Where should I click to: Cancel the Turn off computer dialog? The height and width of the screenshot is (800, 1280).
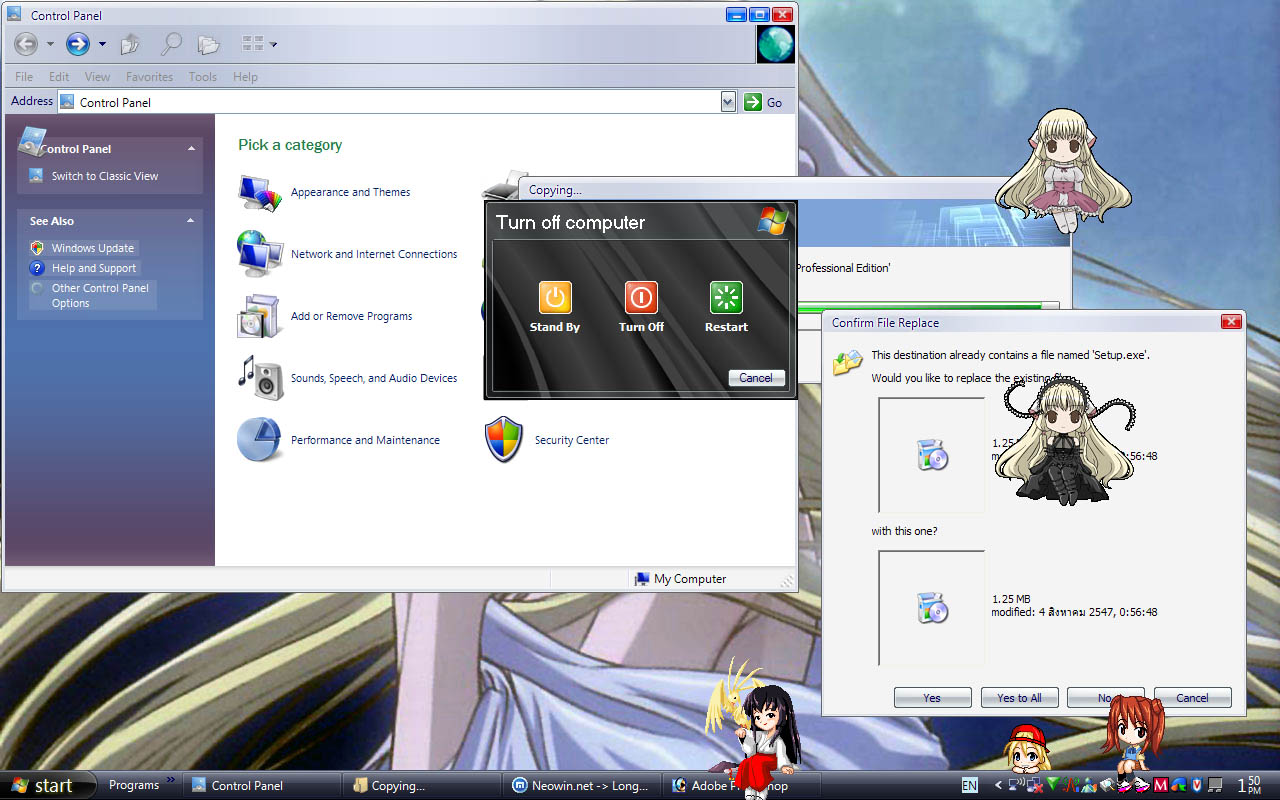pyautogui.click(x=756, y=378)
